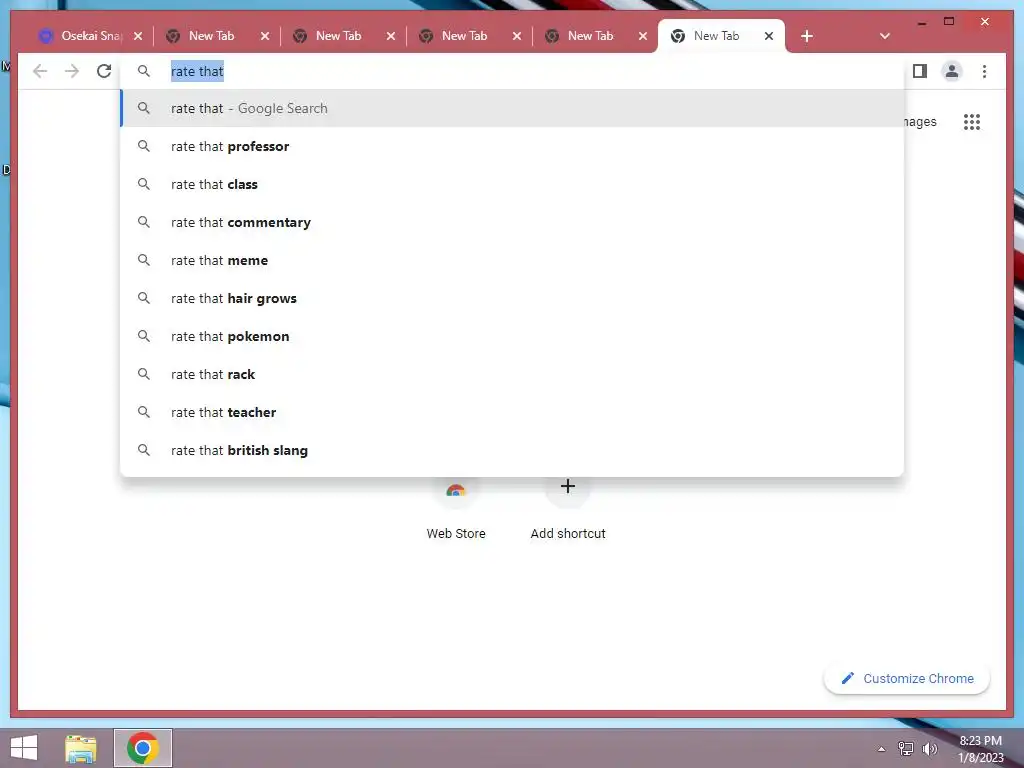
Task: Click the Chrome taskbar icon
Action: pos(143,748)
